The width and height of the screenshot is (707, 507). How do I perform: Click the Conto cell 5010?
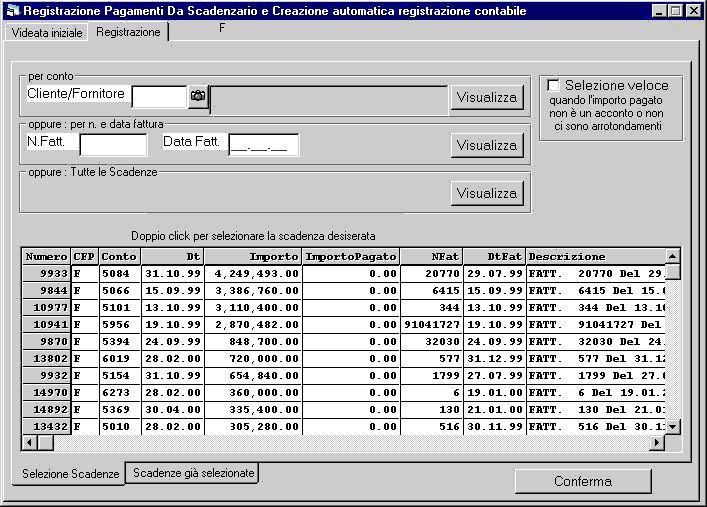(x=120, y=426)
